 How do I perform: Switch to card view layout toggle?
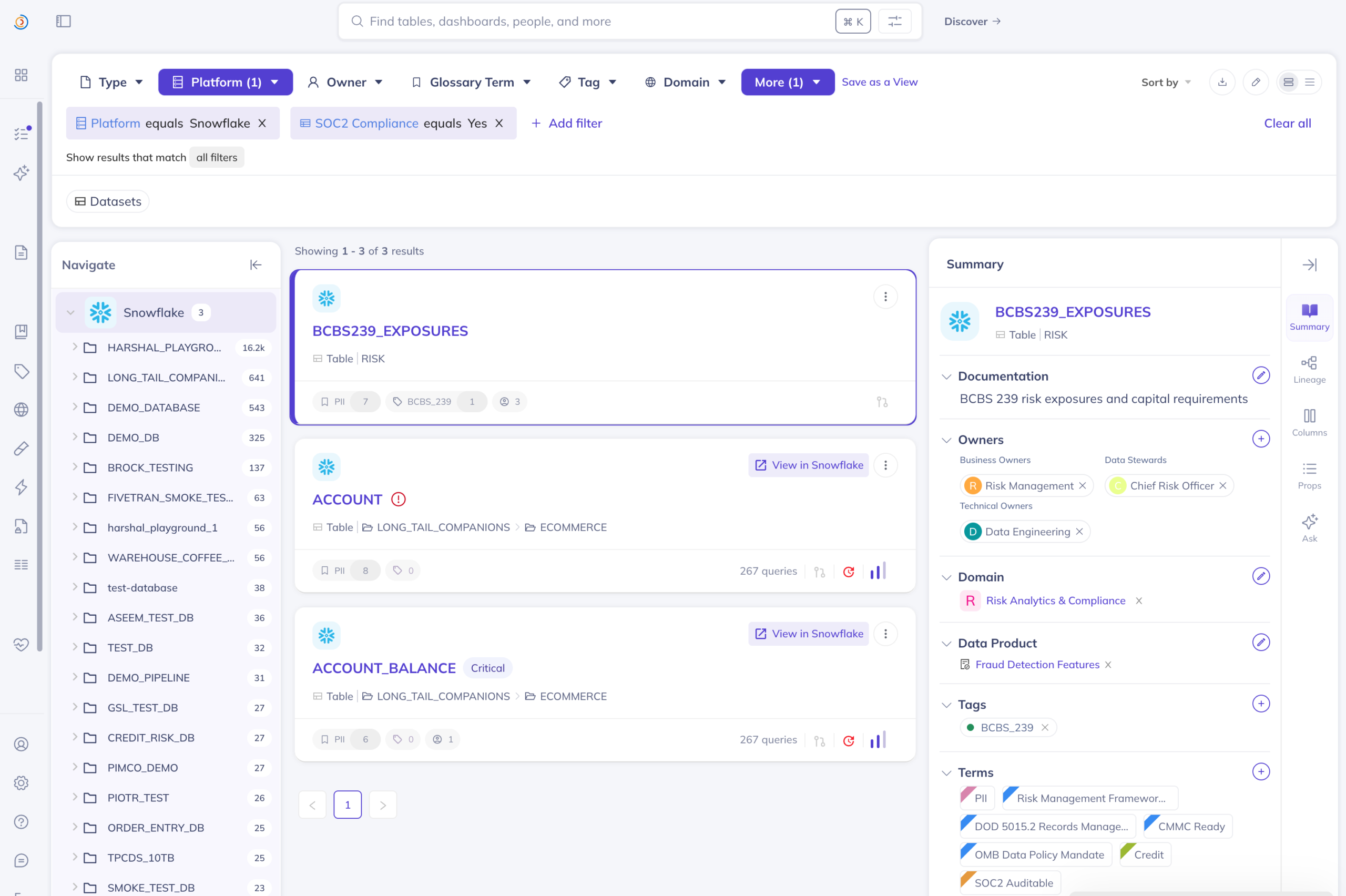tap(1288, 82)
